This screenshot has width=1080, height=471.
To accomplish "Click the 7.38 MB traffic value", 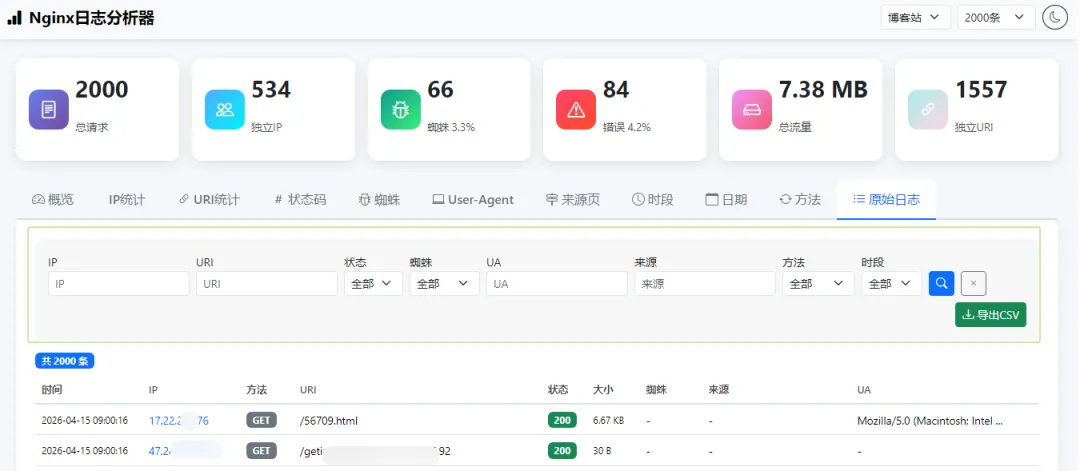I will tap(823, 90).
